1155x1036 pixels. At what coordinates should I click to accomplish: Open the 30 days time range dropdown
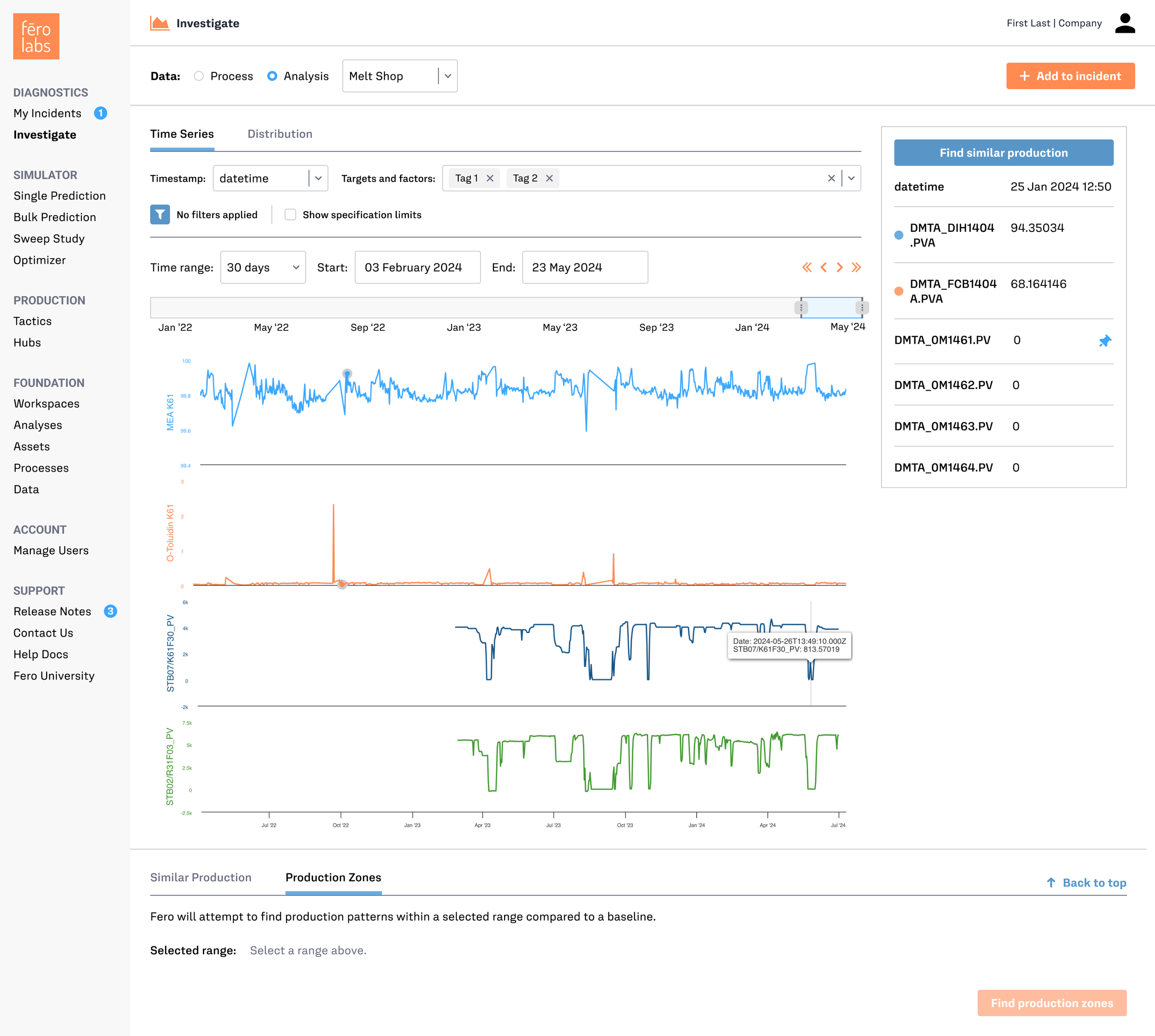click(262, 267)
